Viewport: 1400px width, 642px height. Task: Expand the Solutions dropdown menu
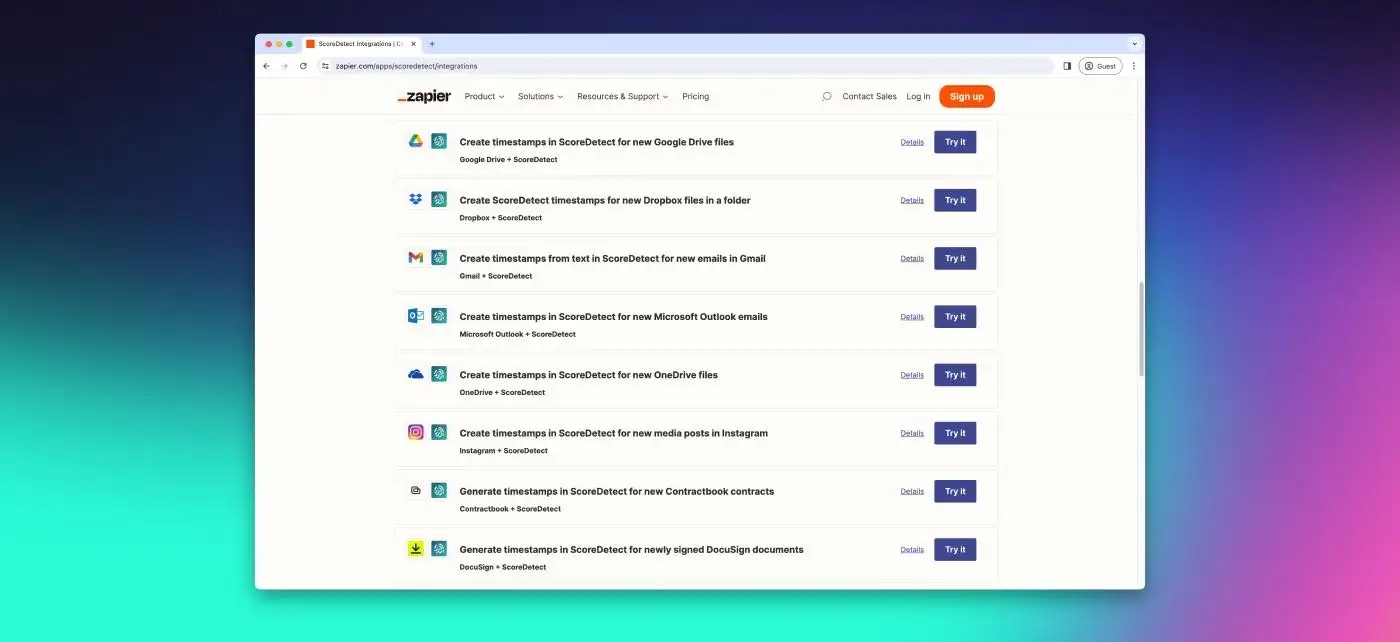[540, 97]
